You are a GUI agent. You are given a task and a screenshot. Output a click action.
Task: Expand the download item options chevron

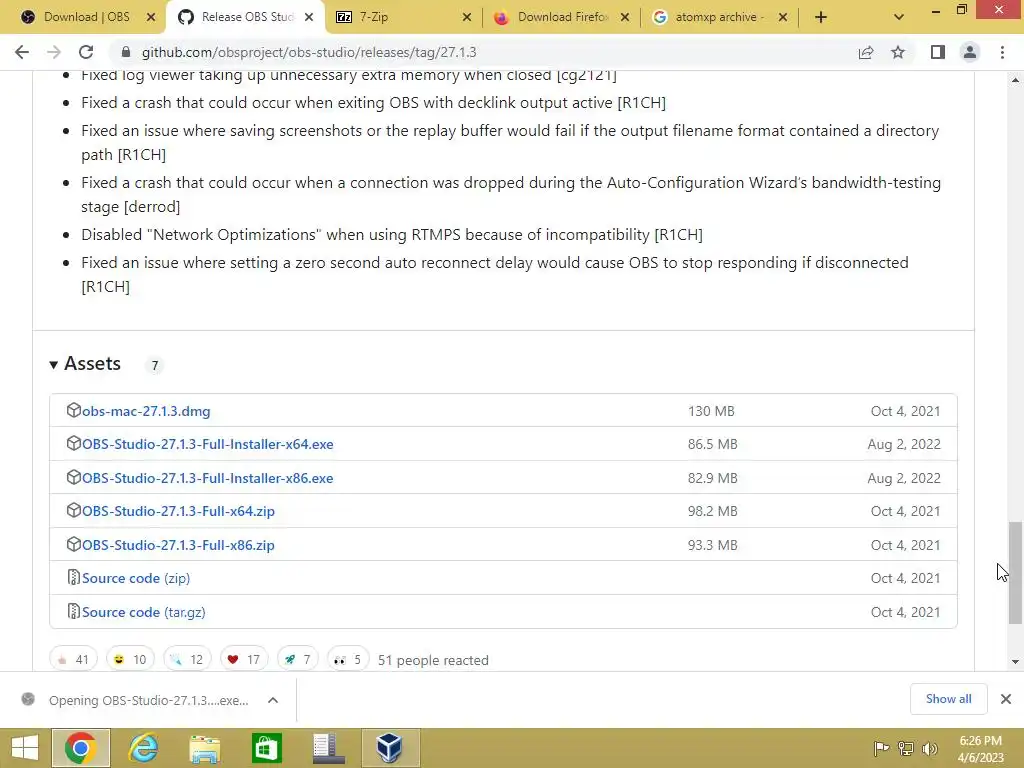(273, 700)
